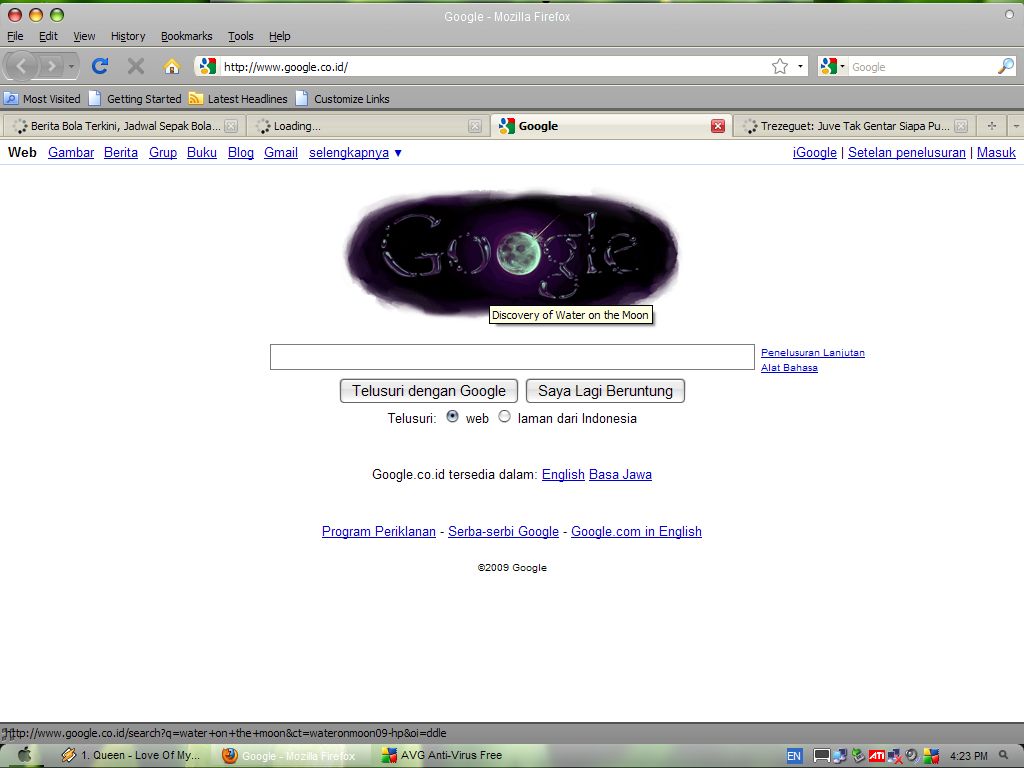Screen dimensions: 1024x768
Task: Open the AVG tray icon beside the clock
Action: tap(931, 756)
